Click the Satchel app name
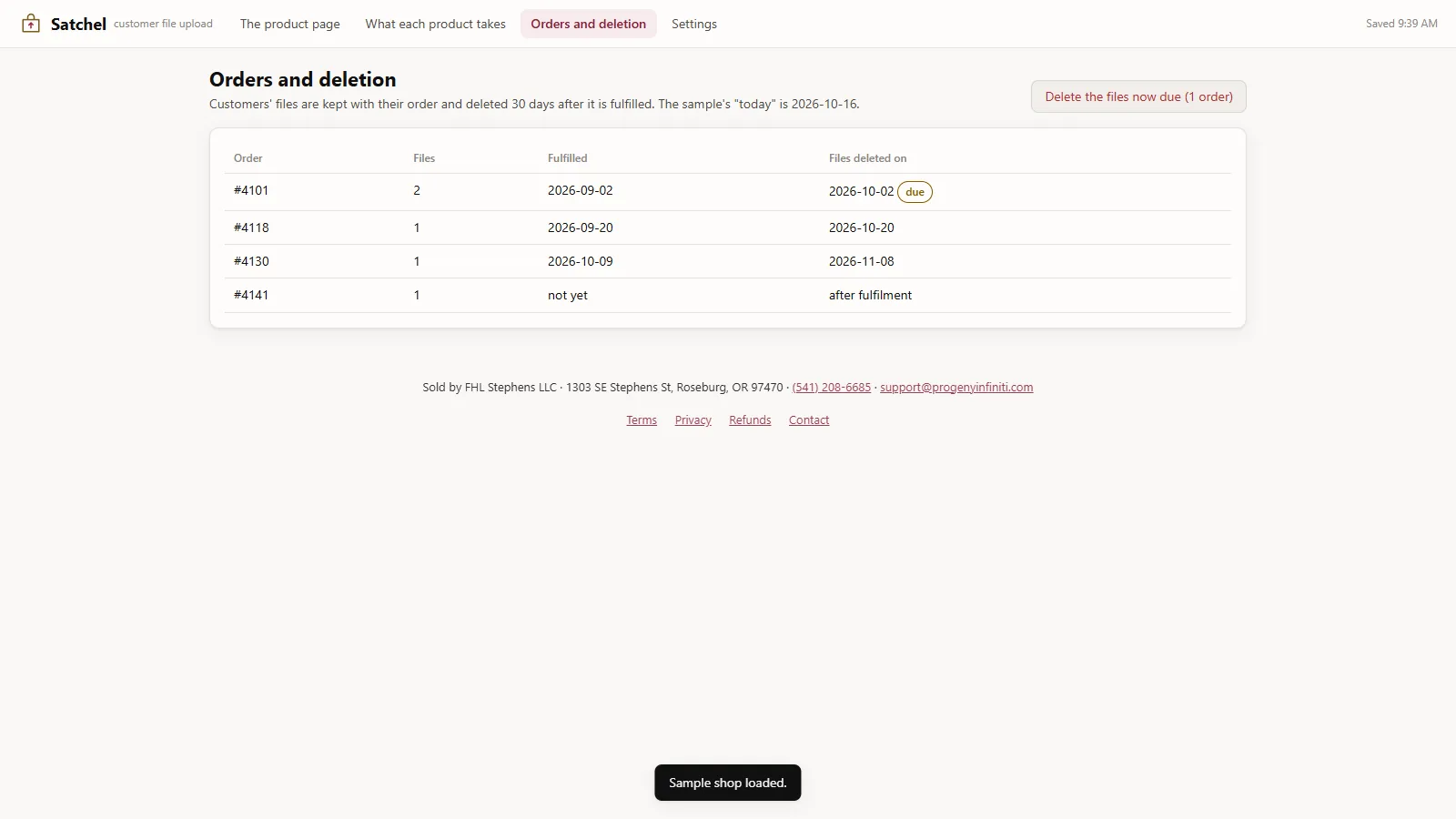This screenshot has width=1456, height=819. click(78, 24)
